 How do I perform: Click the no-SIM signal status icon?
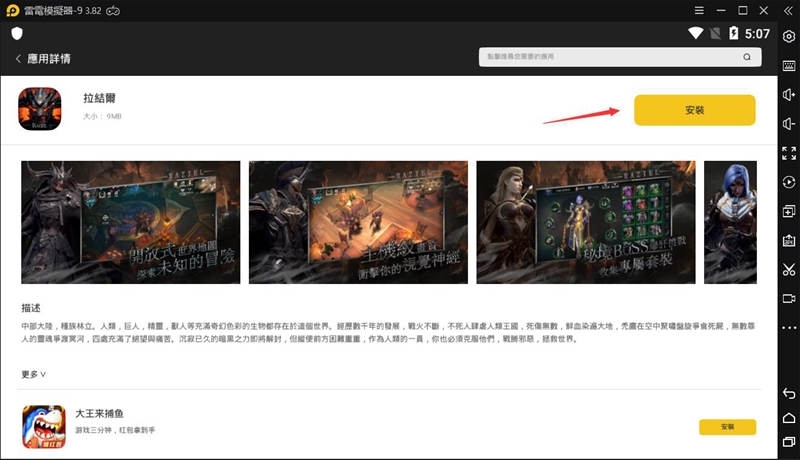point(715,34)
